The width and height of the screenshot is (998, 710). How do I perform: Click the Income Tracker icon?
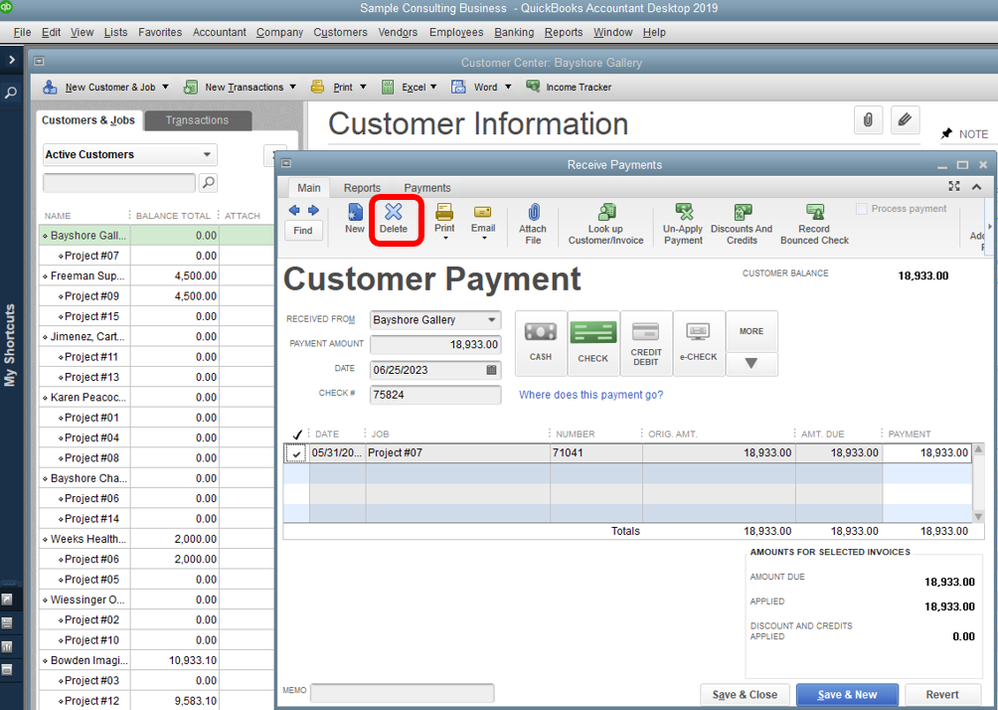(x=533, y=87)
